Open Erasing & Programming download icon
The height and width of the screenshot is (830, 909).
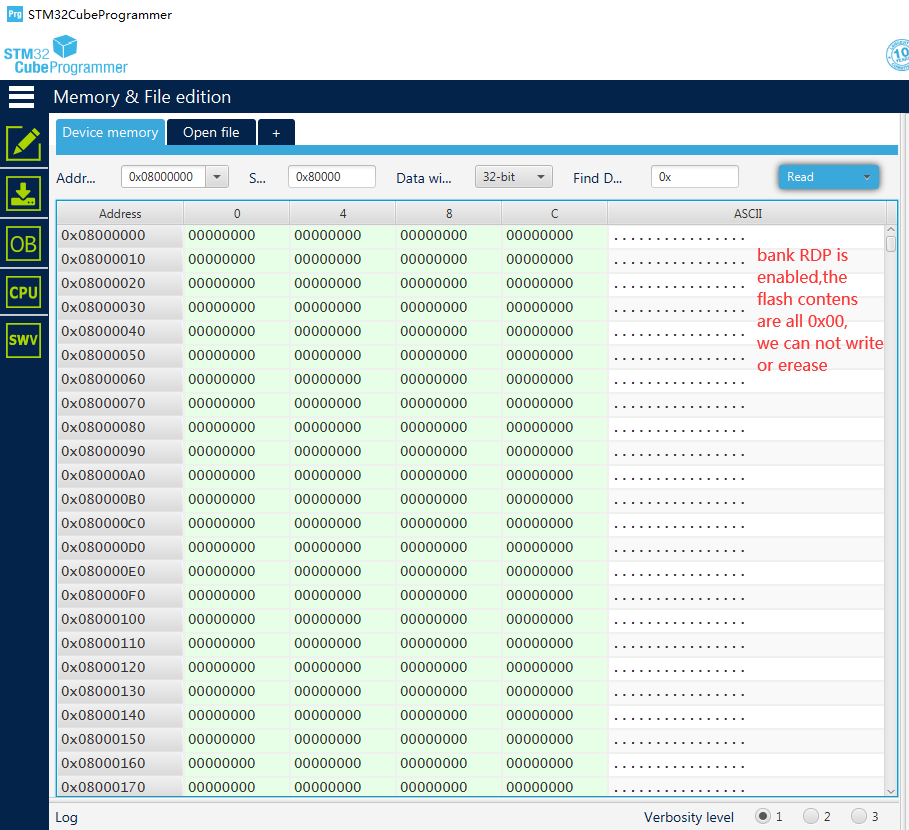(x=24, y=194)
